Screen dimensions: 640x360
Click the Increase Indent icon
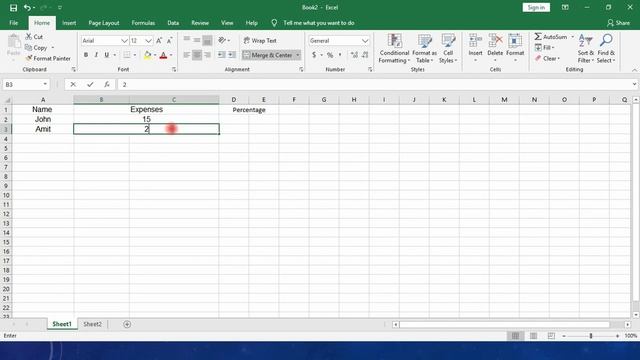231,55
